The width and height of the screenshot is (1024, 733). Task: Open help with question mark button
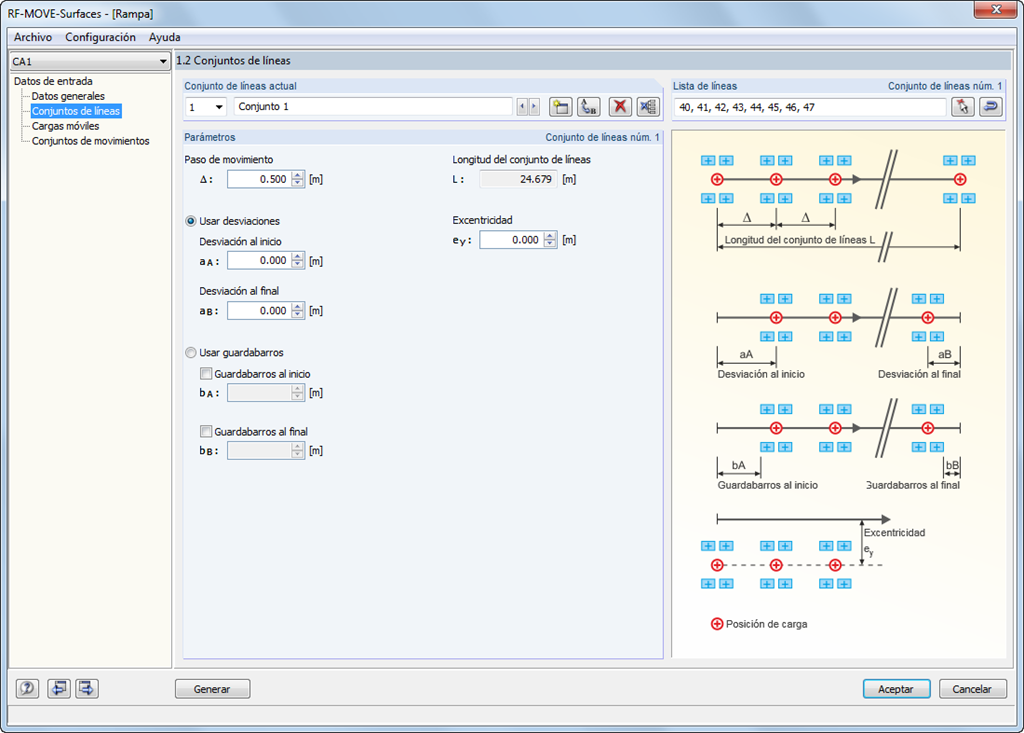pyautogui.click(x=27, y=689)
